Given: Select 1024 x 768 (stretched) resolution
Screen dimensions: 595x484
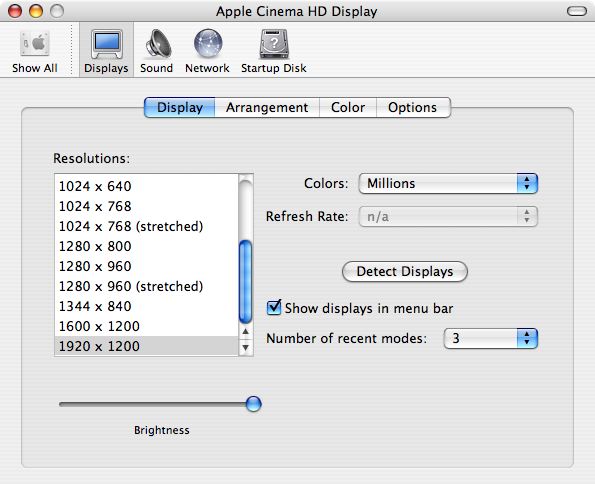Looking at the screenshot, I should [x=146, y=227].
